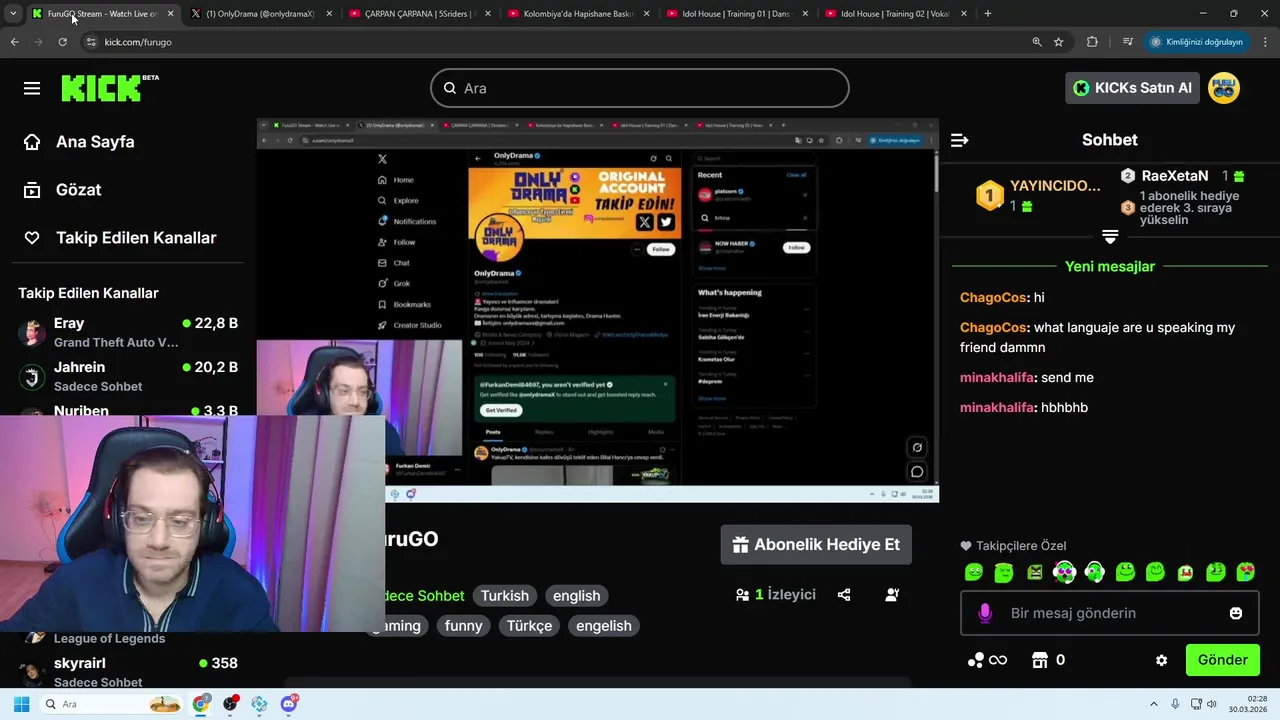Click the Windows taskbar search box
1280x720 pixels.
point(112,704)
